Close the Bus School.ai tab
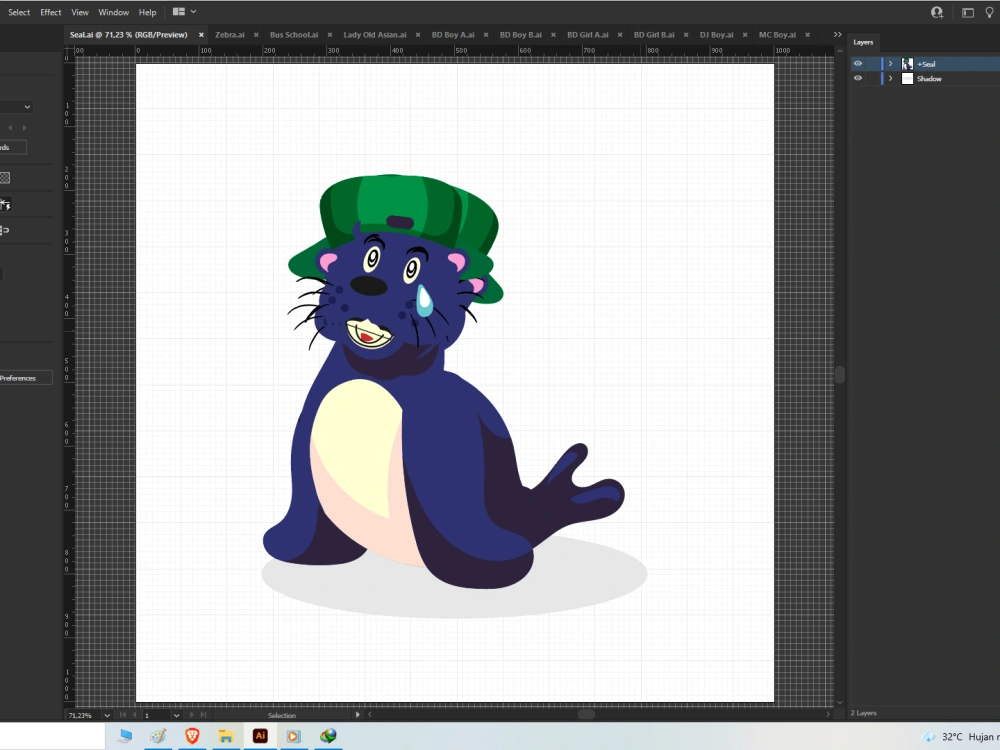Viewport: 1000px width, 750px height. click(330, 35)
